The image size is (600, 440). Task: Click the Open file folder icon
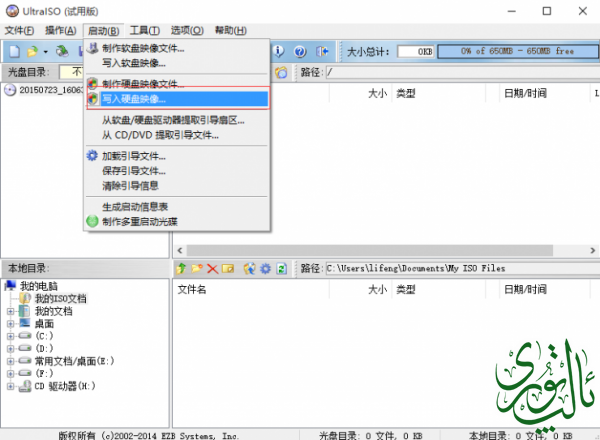(x=32, y=51)
